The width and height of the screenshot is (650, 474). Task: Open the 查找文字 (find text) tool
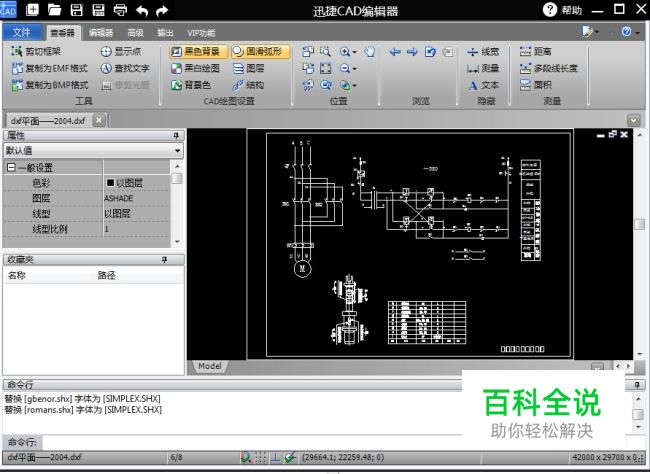pyautogui.click(x=125, y=68)
